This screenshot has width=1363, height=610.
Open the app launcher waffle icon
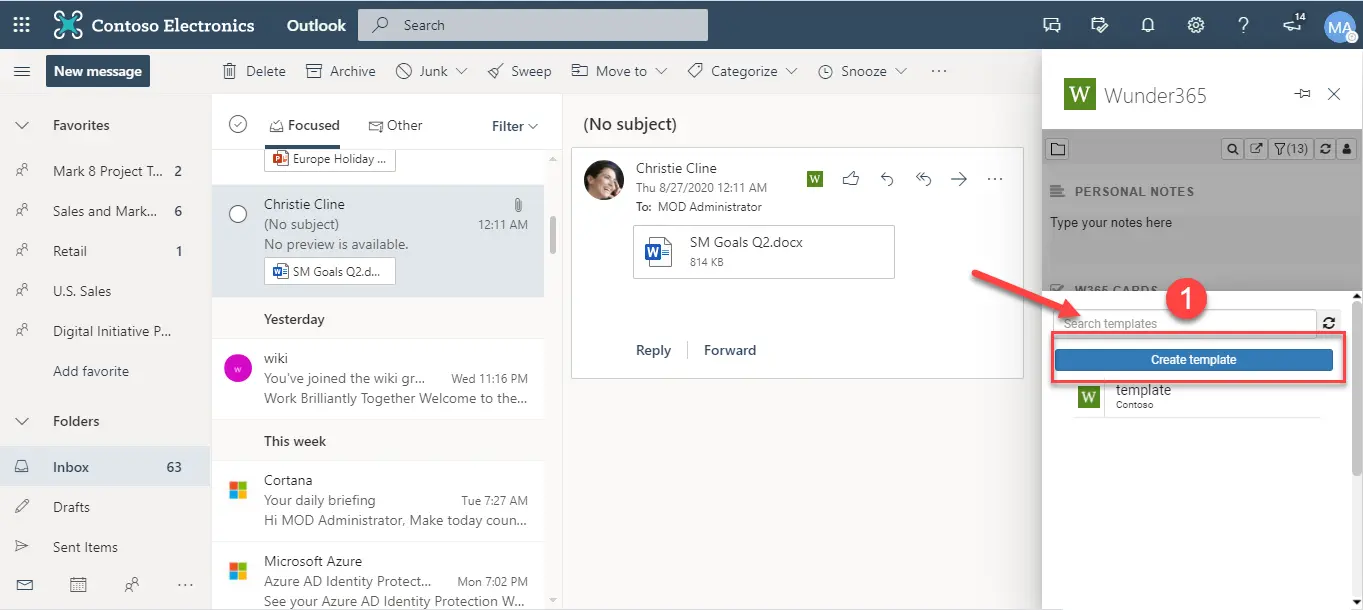[x=21, y=25]
